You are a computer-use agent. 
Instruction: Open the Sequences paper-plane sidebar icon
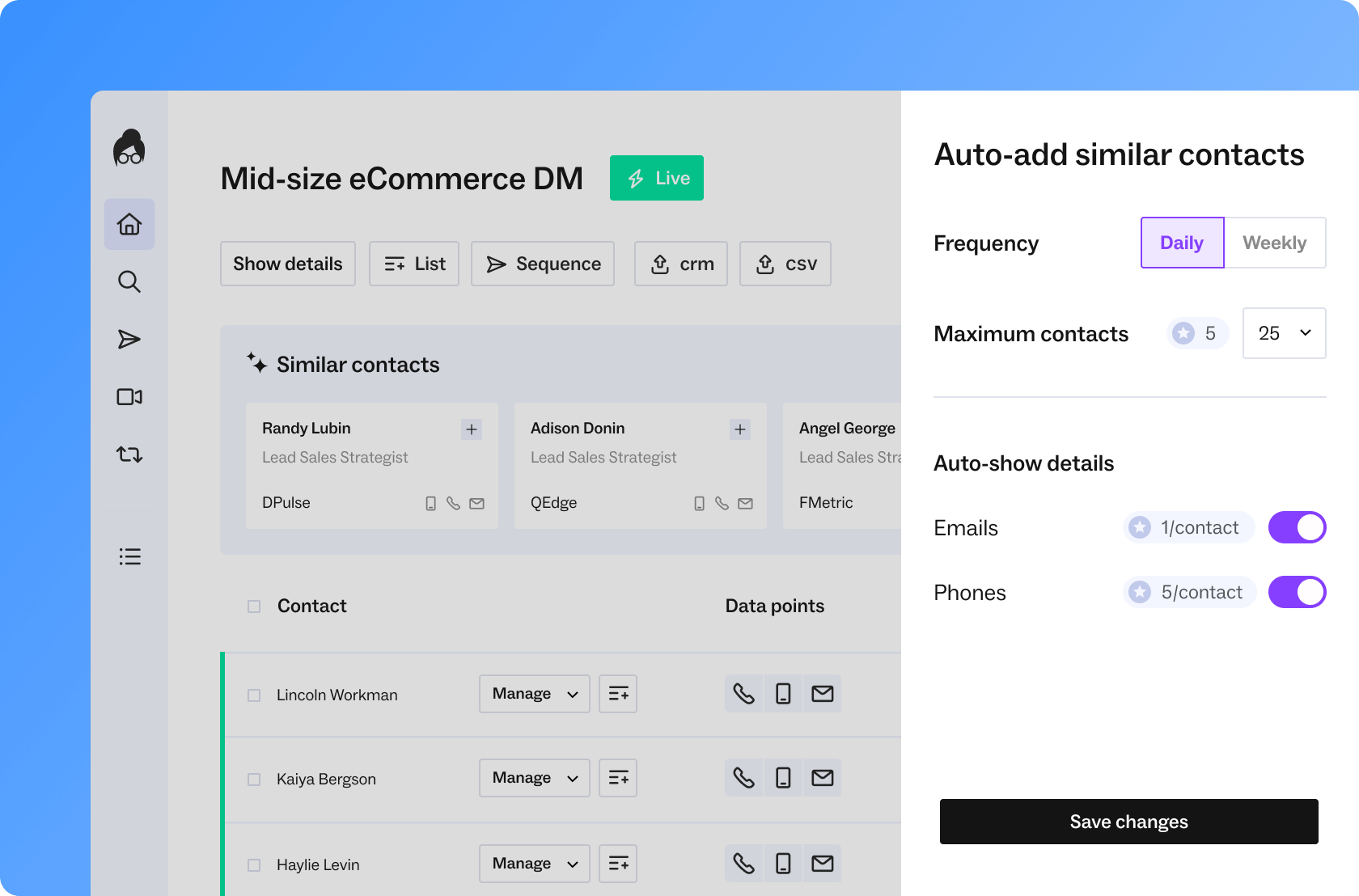click(x=129, y=339)
